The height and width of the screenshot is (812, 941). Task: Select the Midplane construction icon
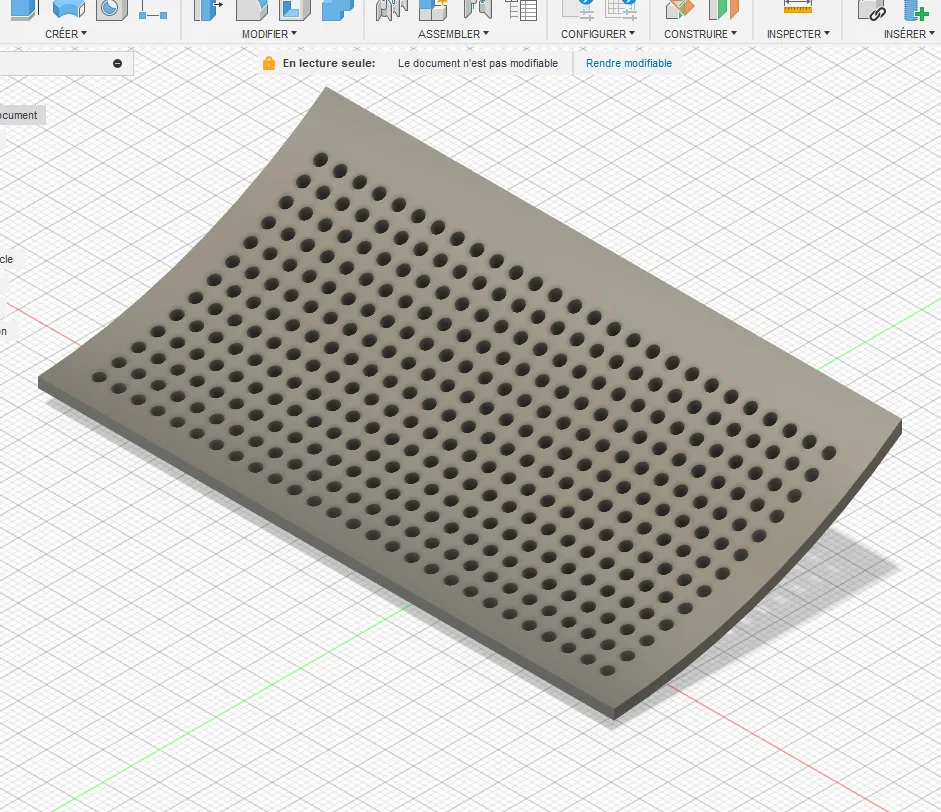pyautogui.click(x=723, y=9)
